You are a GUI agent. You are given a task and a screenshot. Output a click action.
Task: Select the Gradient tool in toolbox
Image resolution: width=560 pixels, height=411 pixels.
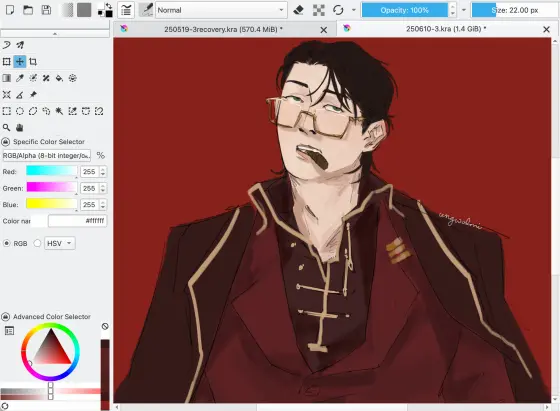point(6,78)
